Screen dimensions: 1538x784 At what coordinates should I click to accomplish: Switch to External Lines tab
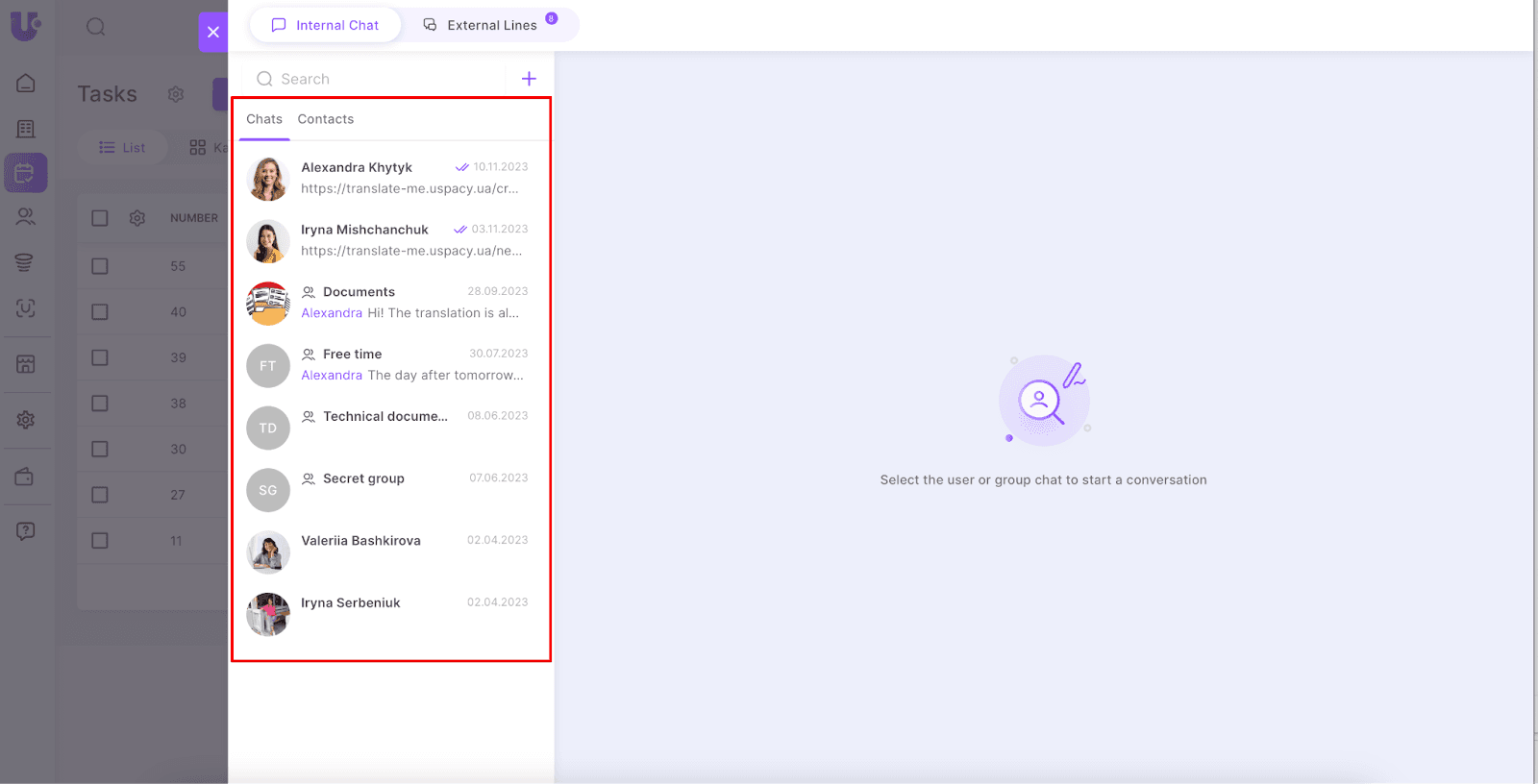tap(490, 25)
